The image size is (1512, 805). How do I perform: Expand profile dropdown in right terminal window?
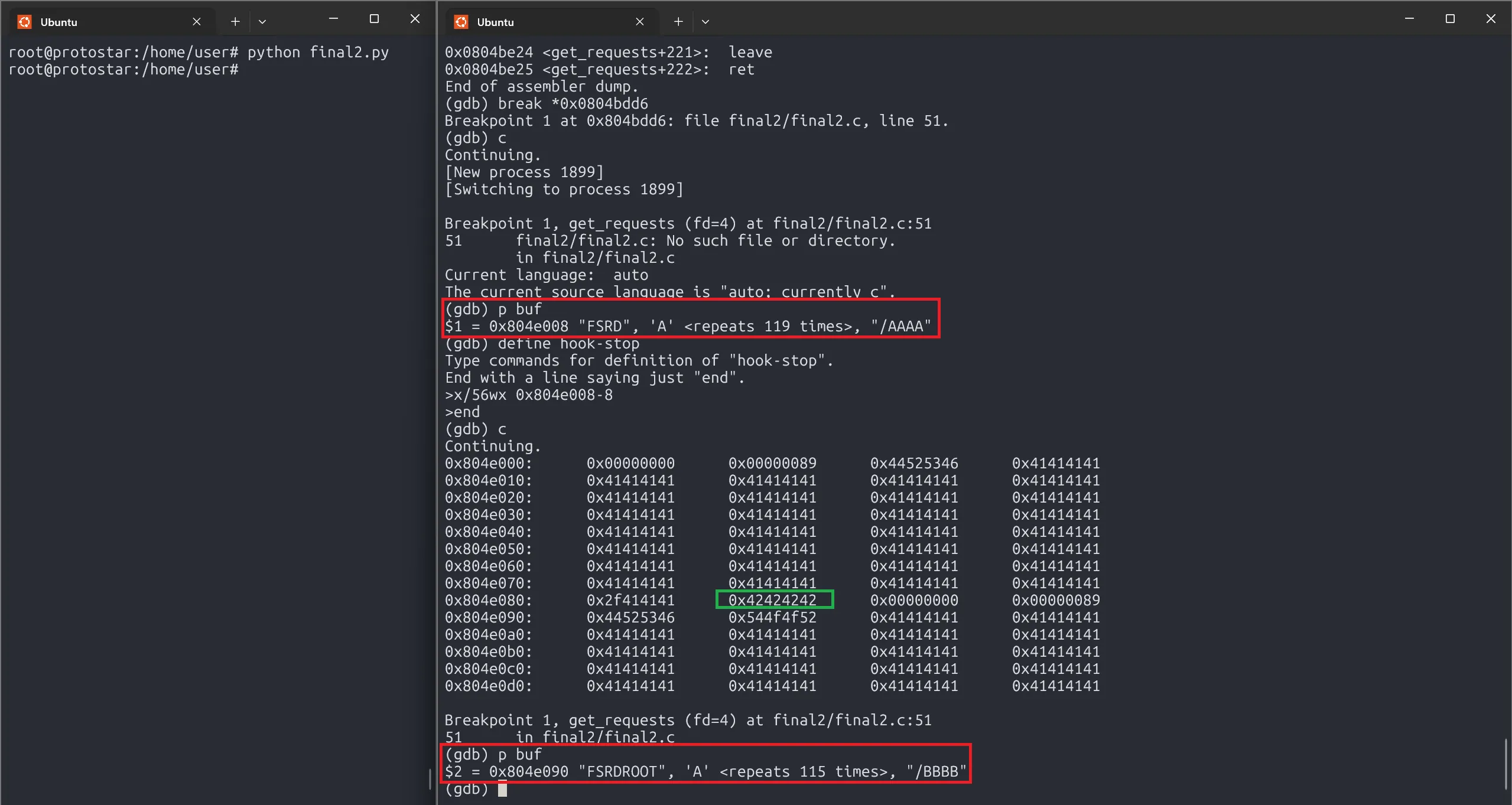(x=705, y=22)
